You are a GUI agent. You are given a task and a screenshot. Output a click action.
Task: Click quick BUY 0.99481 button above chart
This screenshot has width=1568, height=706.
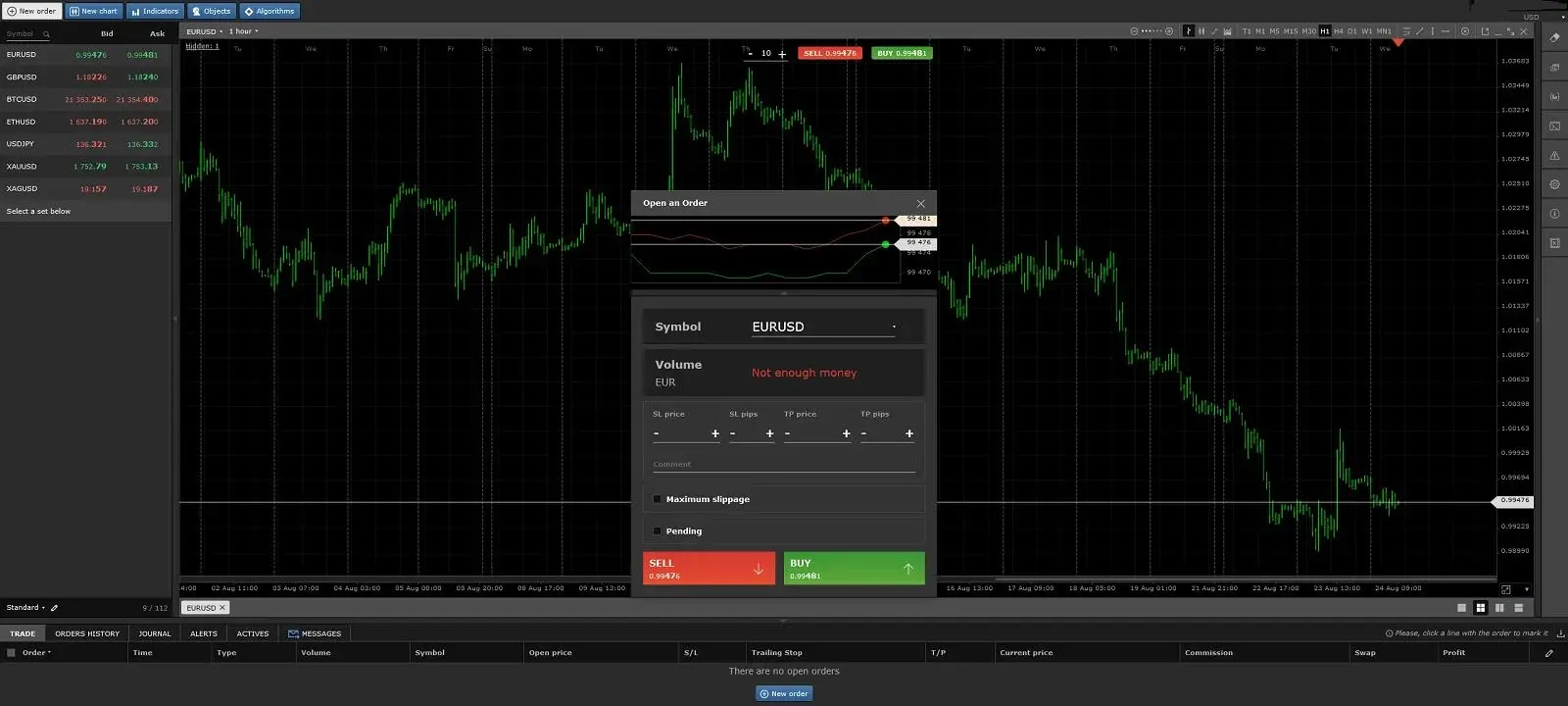point(902,53)
